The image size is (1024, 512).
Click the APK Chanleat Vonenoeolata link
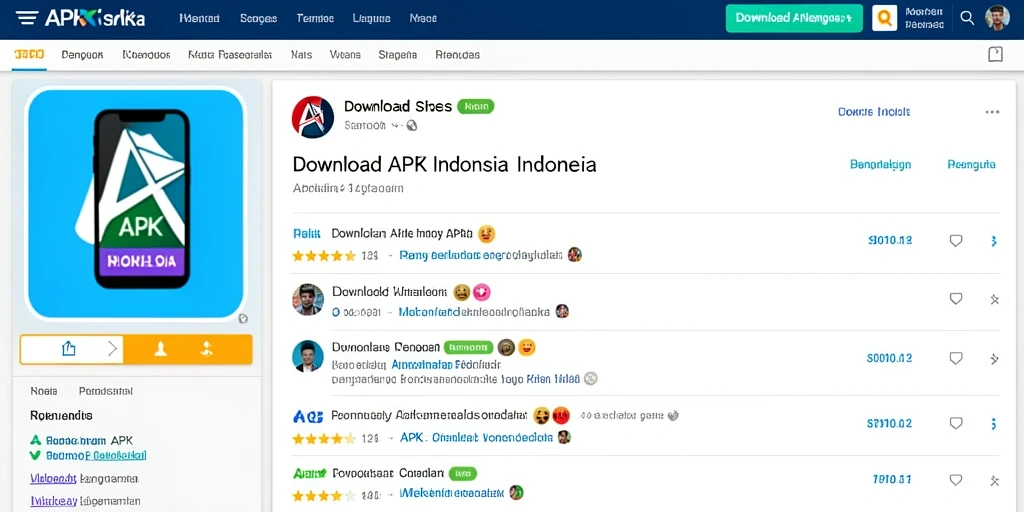coord(476,437)
